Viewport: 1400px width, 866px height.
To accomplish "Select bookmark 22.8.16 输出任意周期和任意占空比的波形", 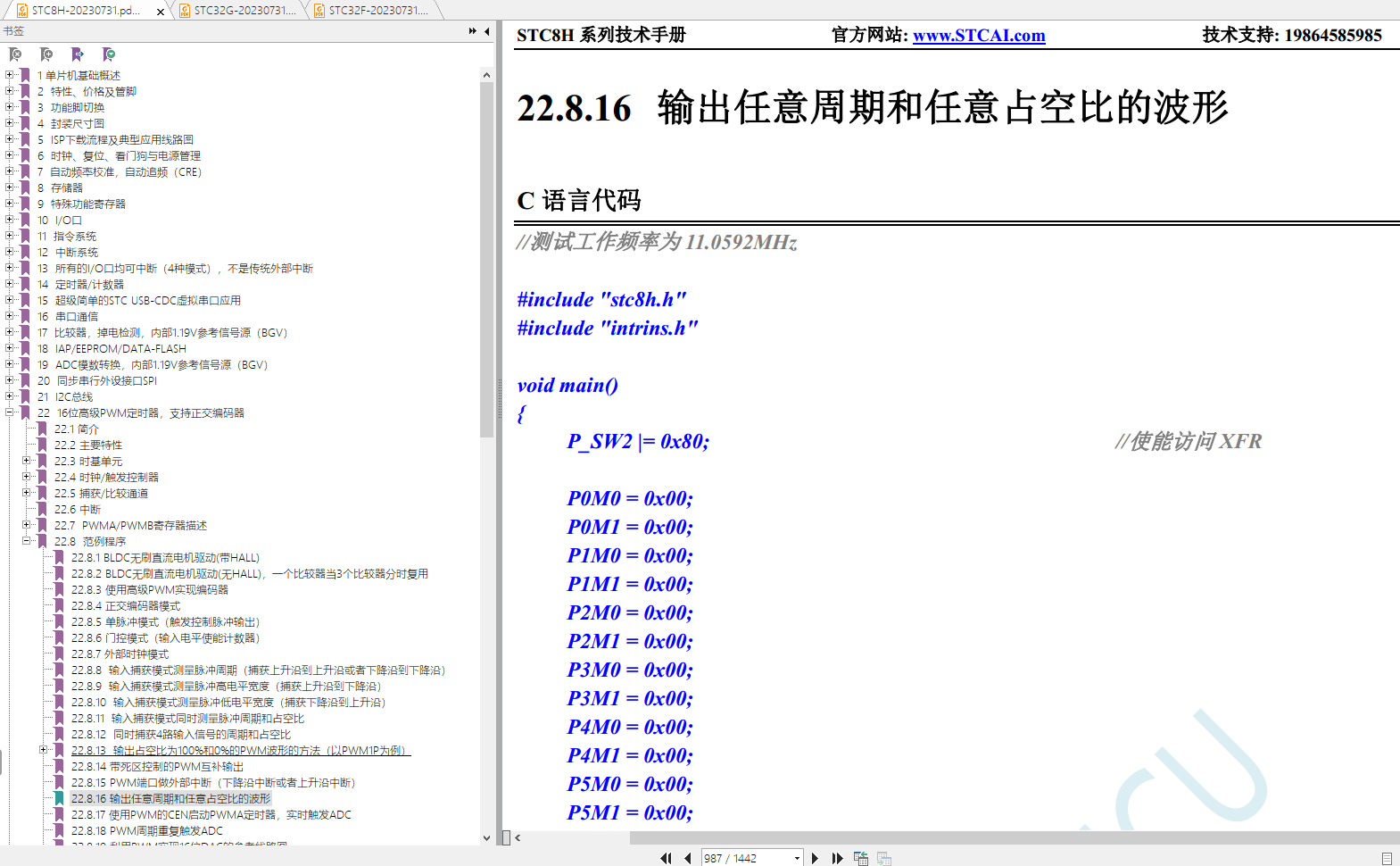I will 170,798.
